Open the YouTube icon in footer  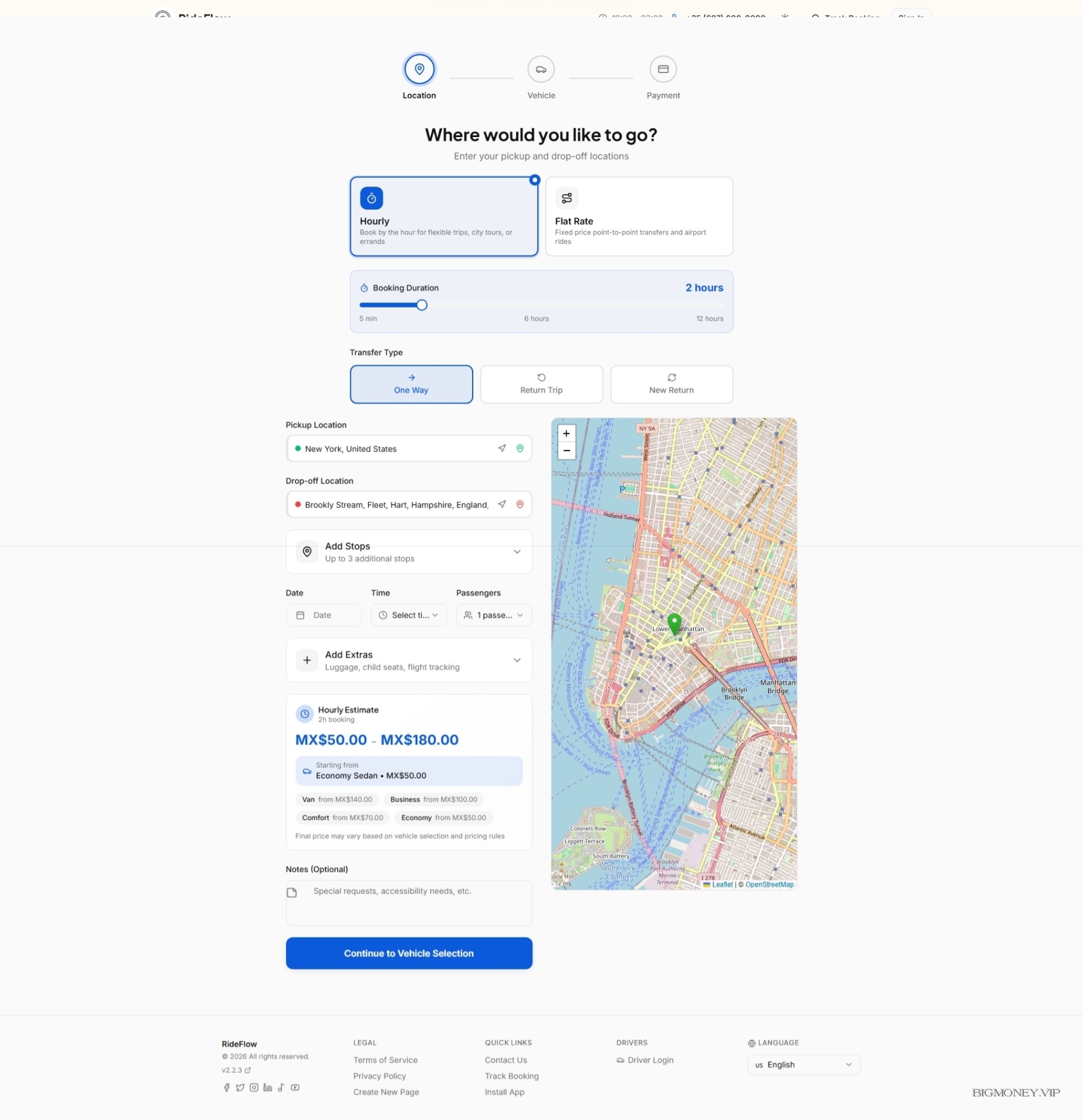295,1087
